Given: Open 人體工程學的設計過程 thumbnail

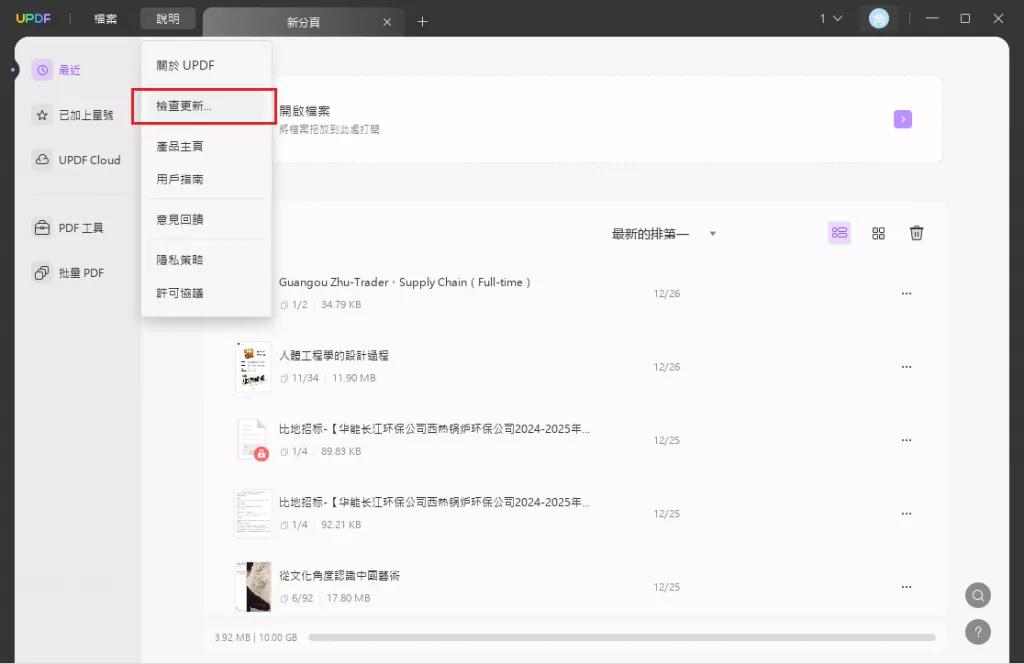Looking at the screenshot, I should [253, 367].
